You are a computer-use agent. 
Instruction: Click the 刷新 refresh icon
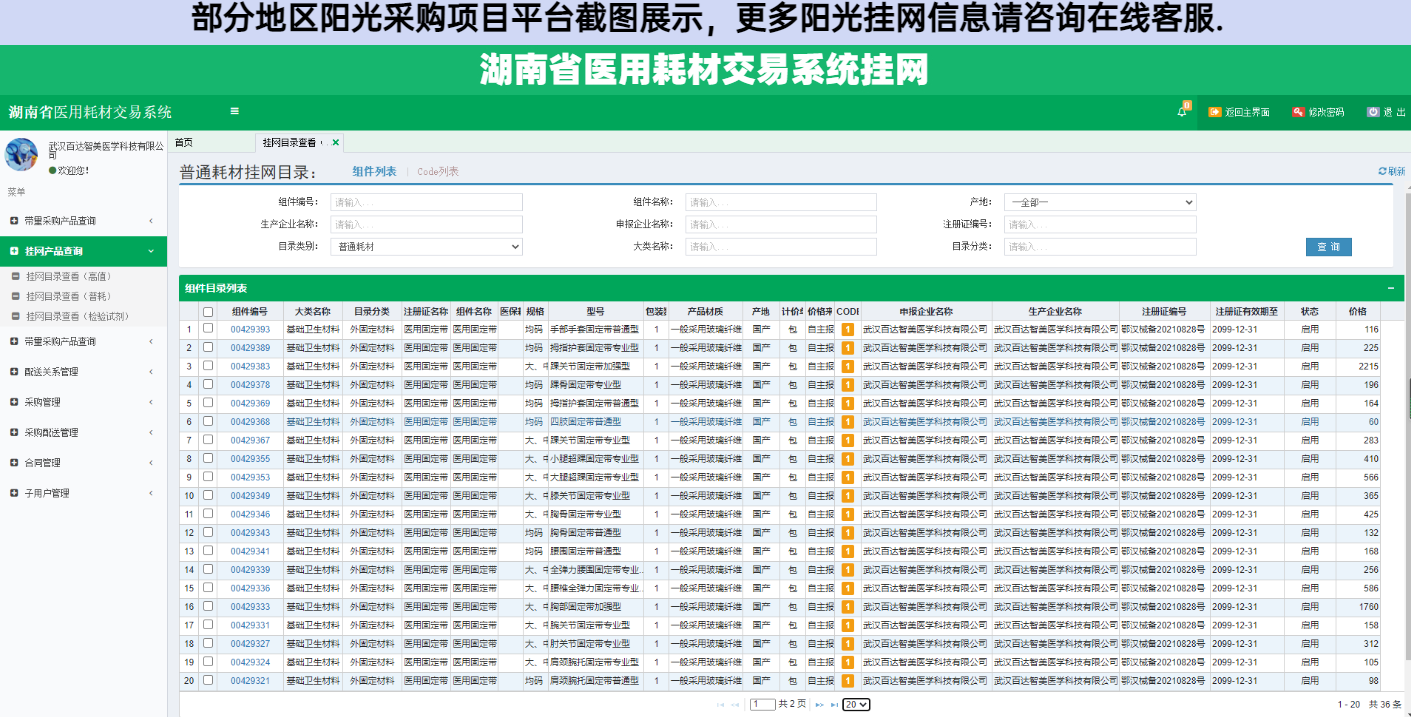tap(1382, 172)
